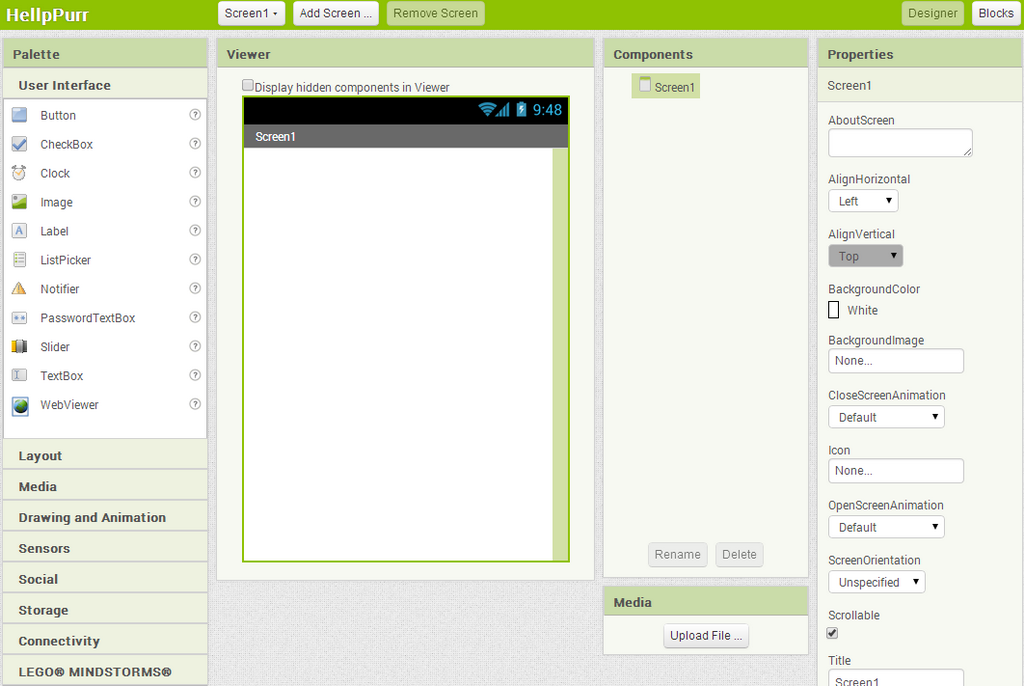The height and width of the screenshot is (686, 1024).
Task: Open the CloseScreenAnimation Default dropdown
Action: click(886, 417)
